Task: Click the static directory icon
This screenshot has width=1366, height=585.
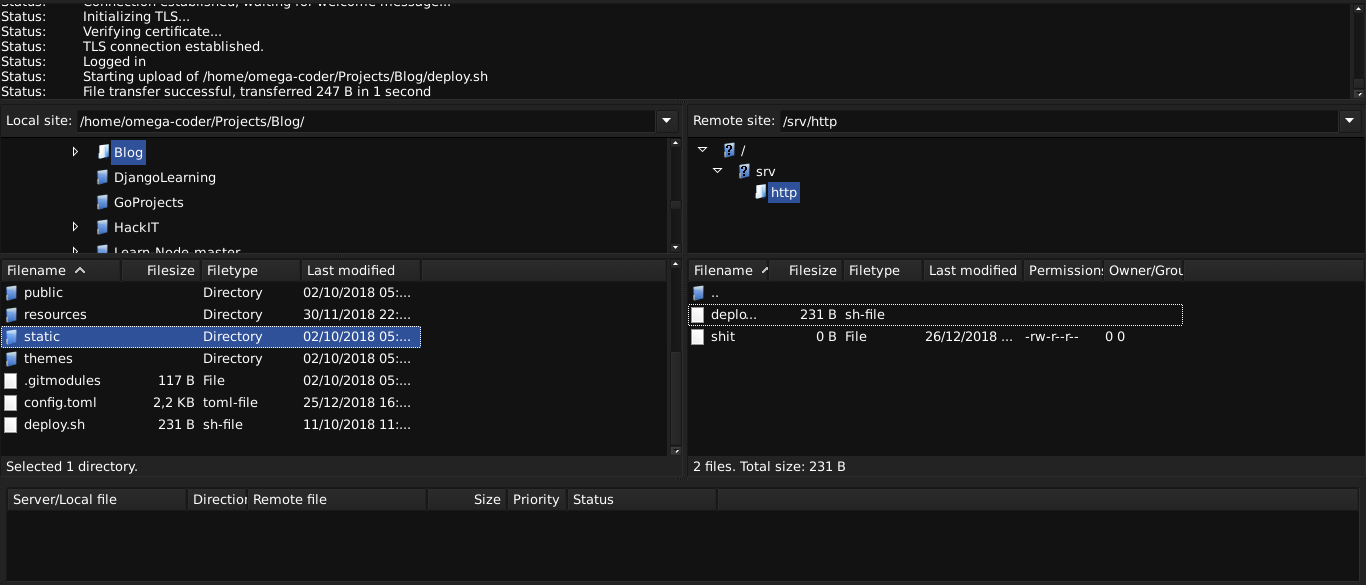Action: tap(10, 336)
